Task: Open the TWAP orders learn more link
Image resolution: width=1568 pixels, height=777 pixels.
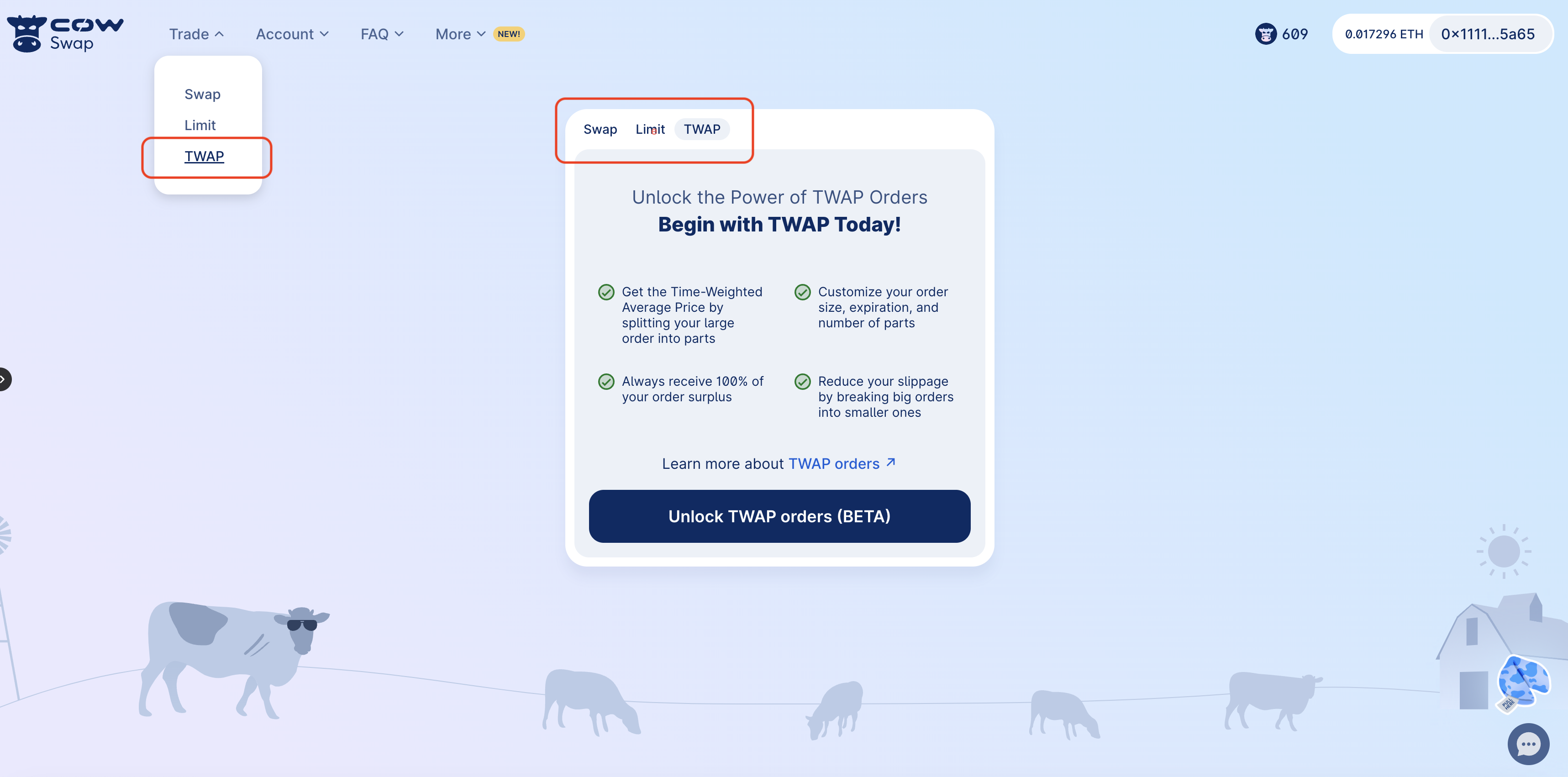Action: 833,464
